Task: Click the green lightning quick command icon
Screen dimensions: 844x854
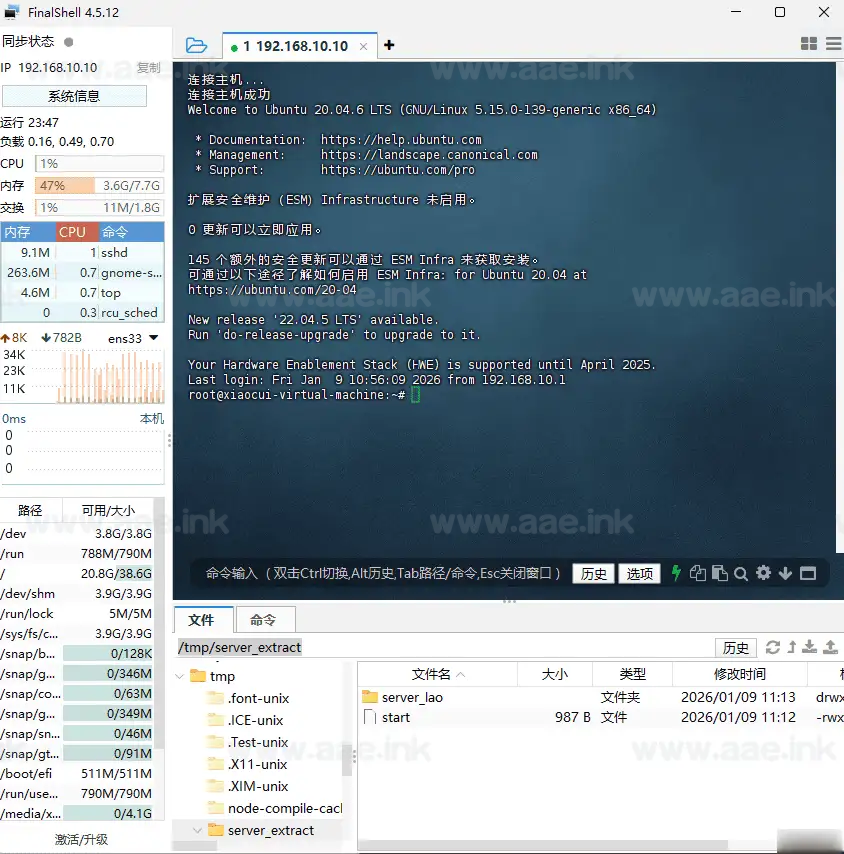Action: [x=676, y=573]
